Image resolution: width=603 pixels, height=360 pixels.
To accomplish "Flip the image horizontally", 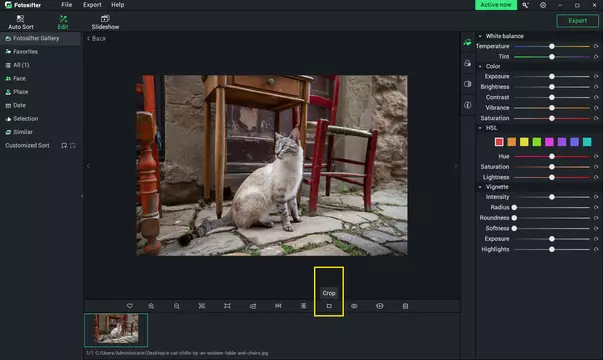I will click(278, 306).
